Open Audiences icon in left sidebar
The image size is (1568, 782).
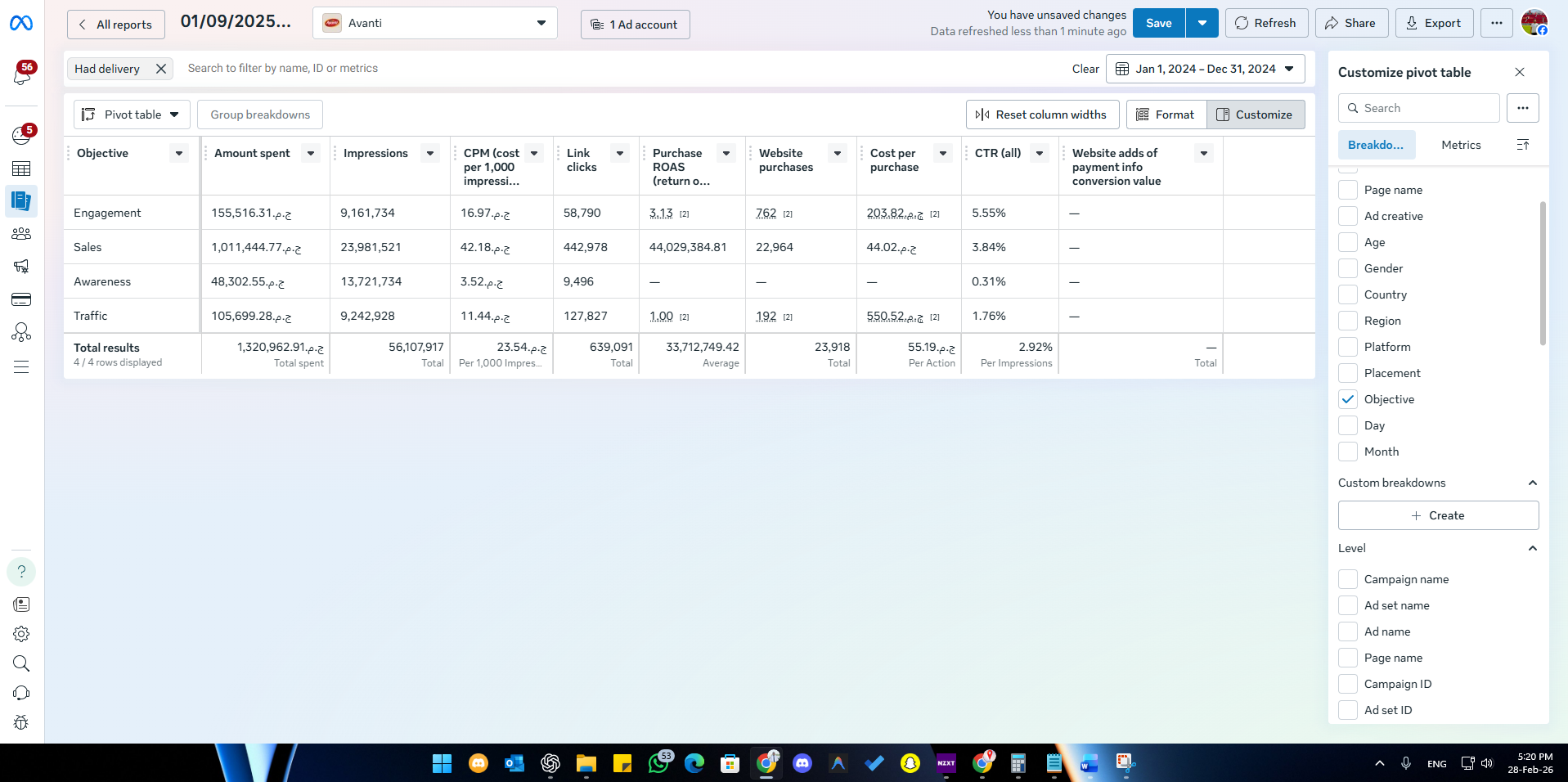coord(21,234)
